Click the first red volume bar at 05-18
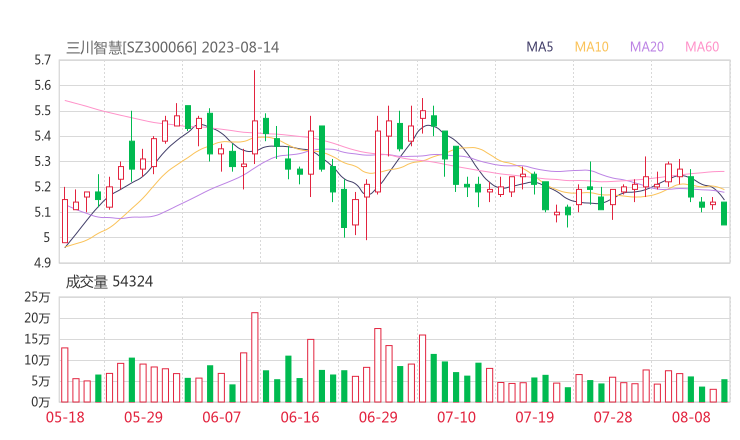 (65, 375)
